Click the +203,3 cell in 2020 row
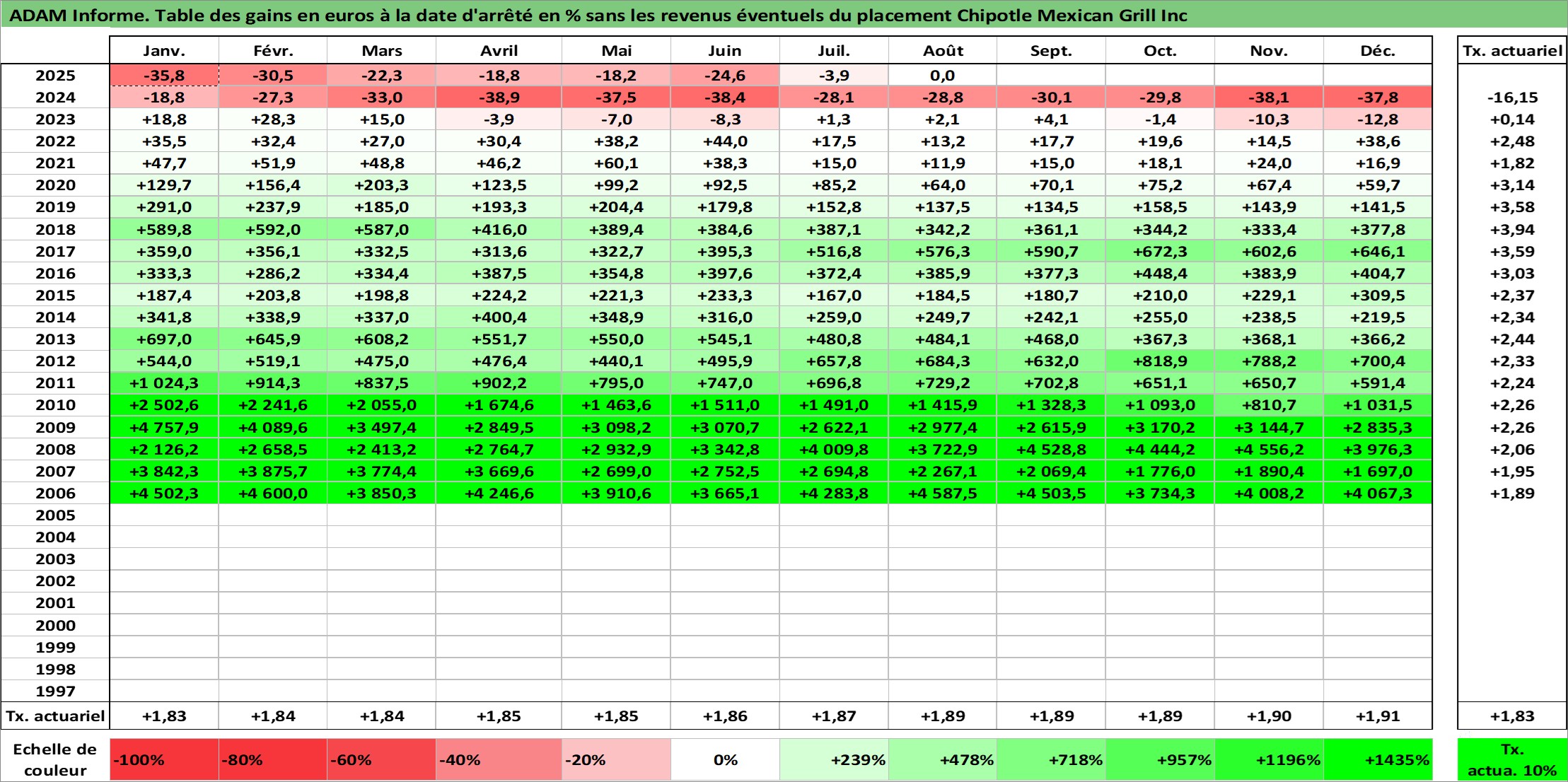 click(x=382, y=185)
